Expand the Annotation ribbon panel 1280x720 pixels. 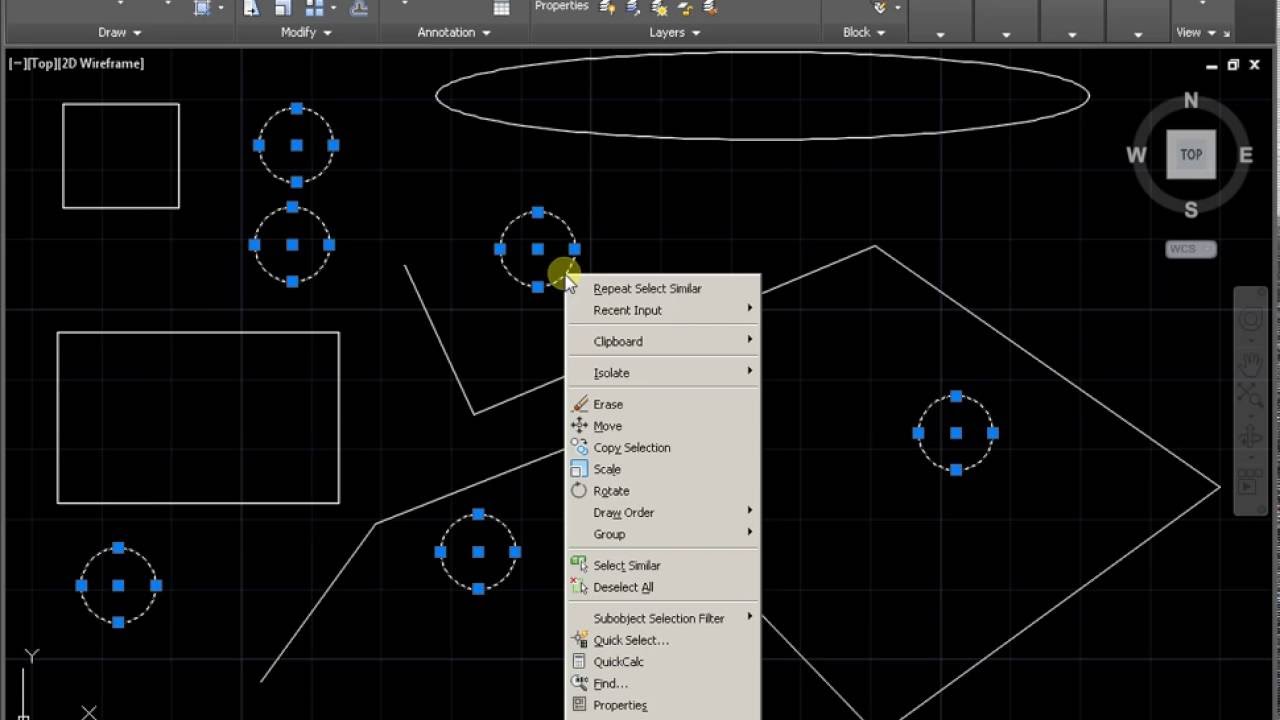click(x=454, y=32)
